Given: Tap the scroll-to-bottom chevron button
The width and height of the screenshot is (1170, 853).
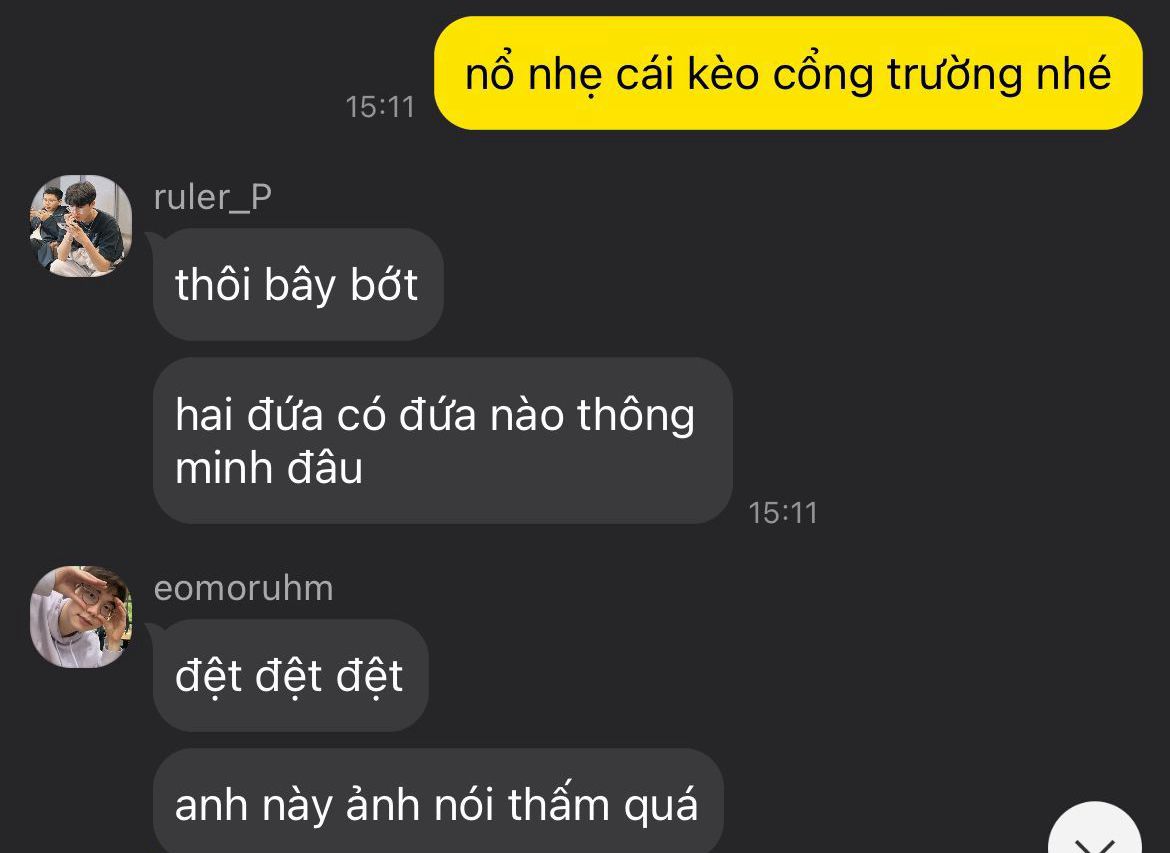Looking at the screenshot, I should 1095,828.
